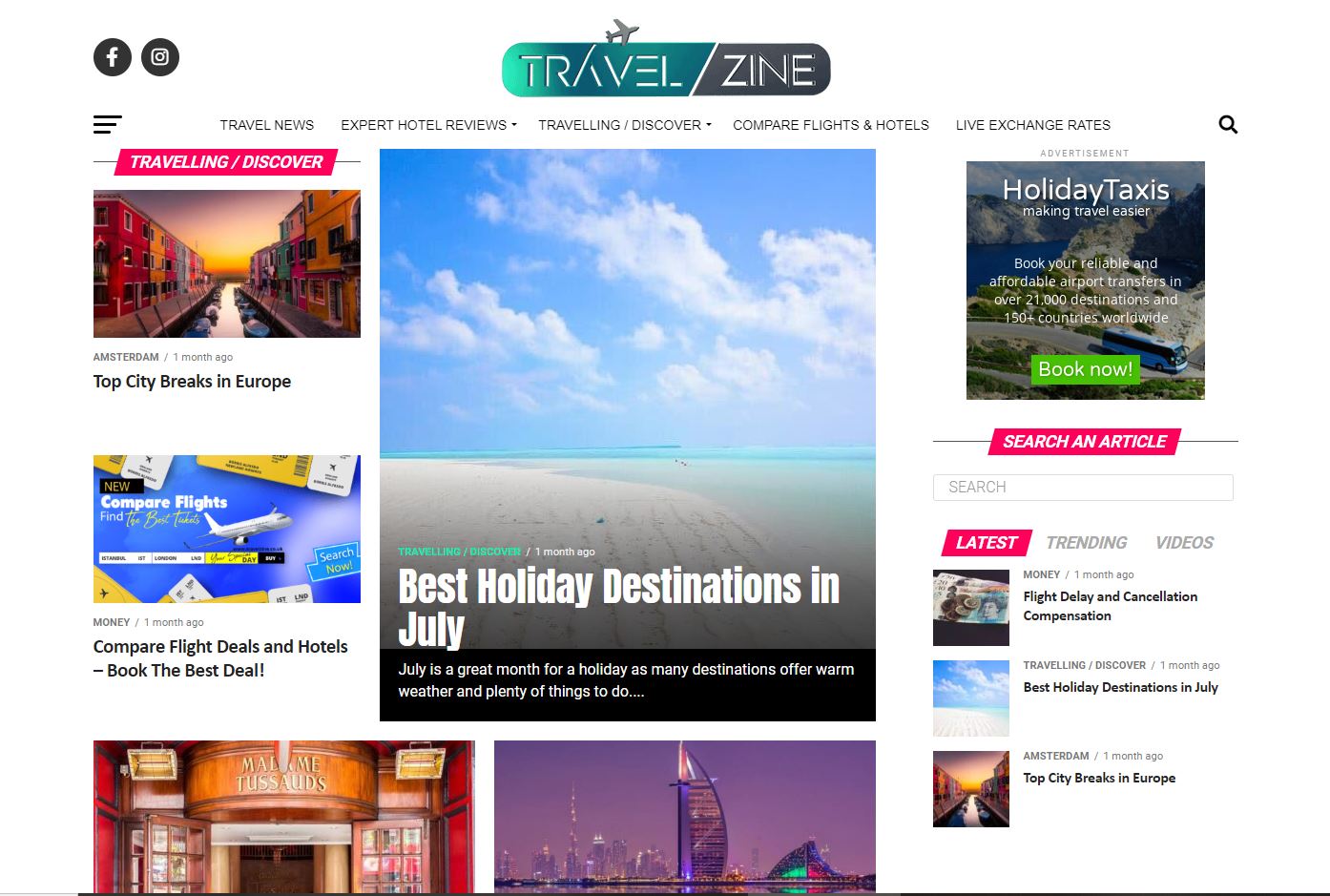
Task: Open Travel News menu item
Action: point(267,125)
